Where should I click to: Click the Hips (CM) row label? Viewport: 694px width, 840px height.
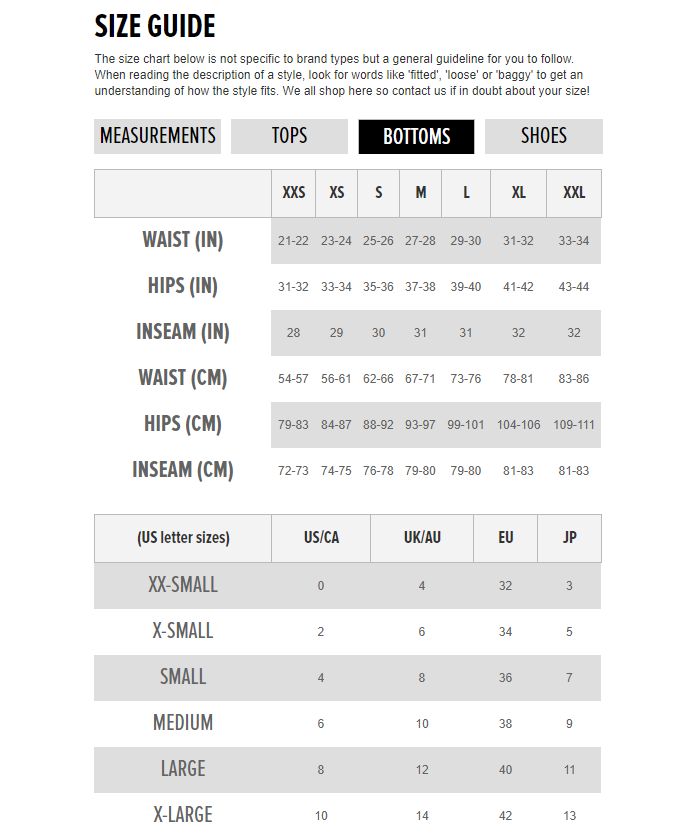coord(183,424)
